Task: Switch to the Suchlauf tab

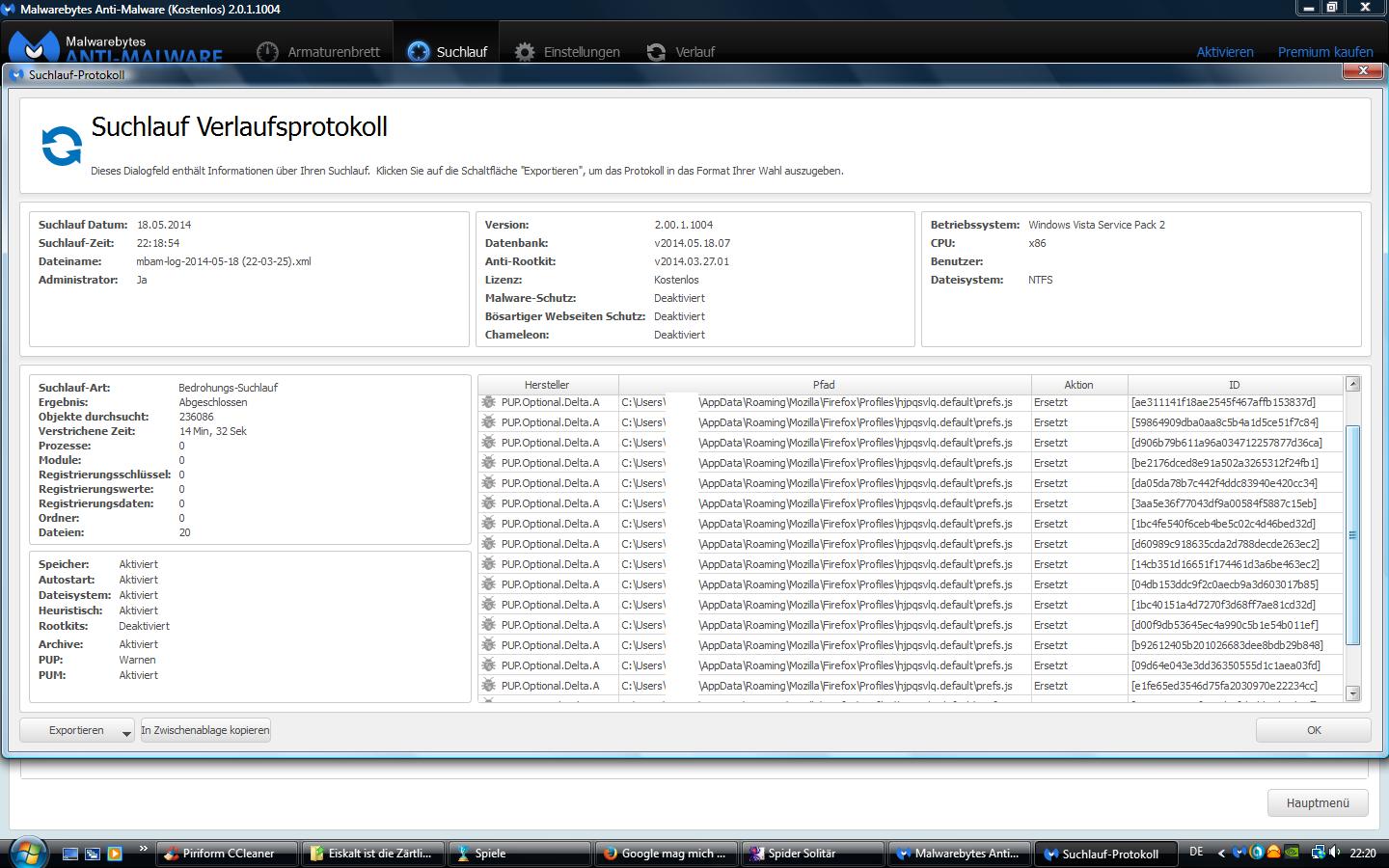Action: 448,51
